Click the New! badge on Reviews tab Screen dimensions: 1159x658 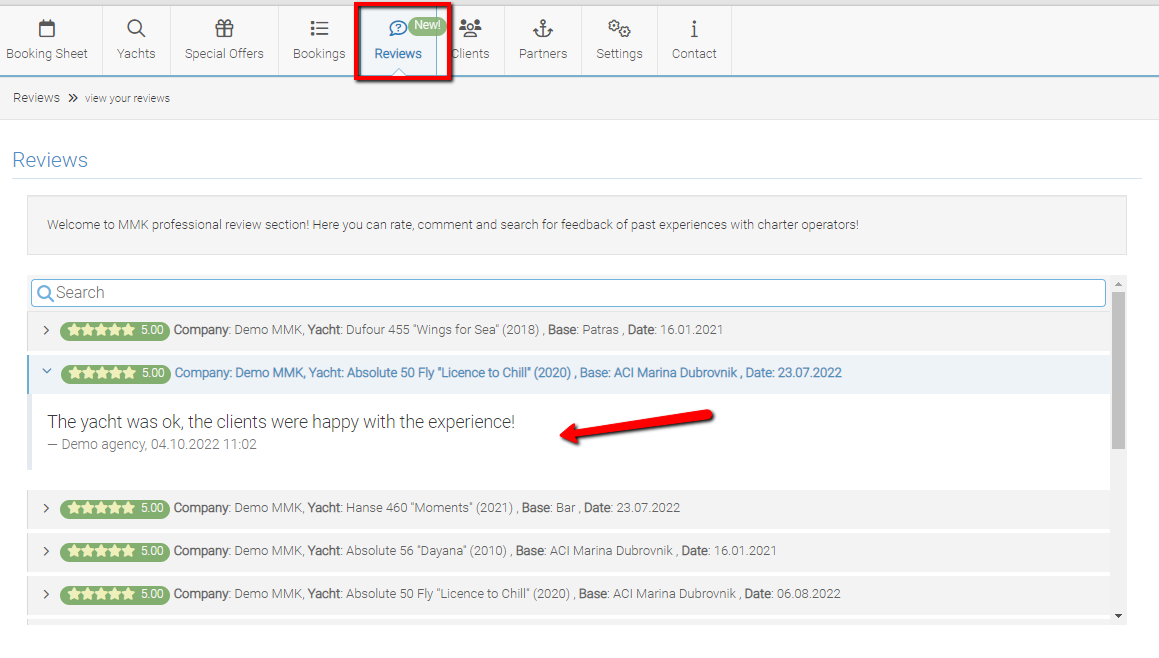click(427, 25)
